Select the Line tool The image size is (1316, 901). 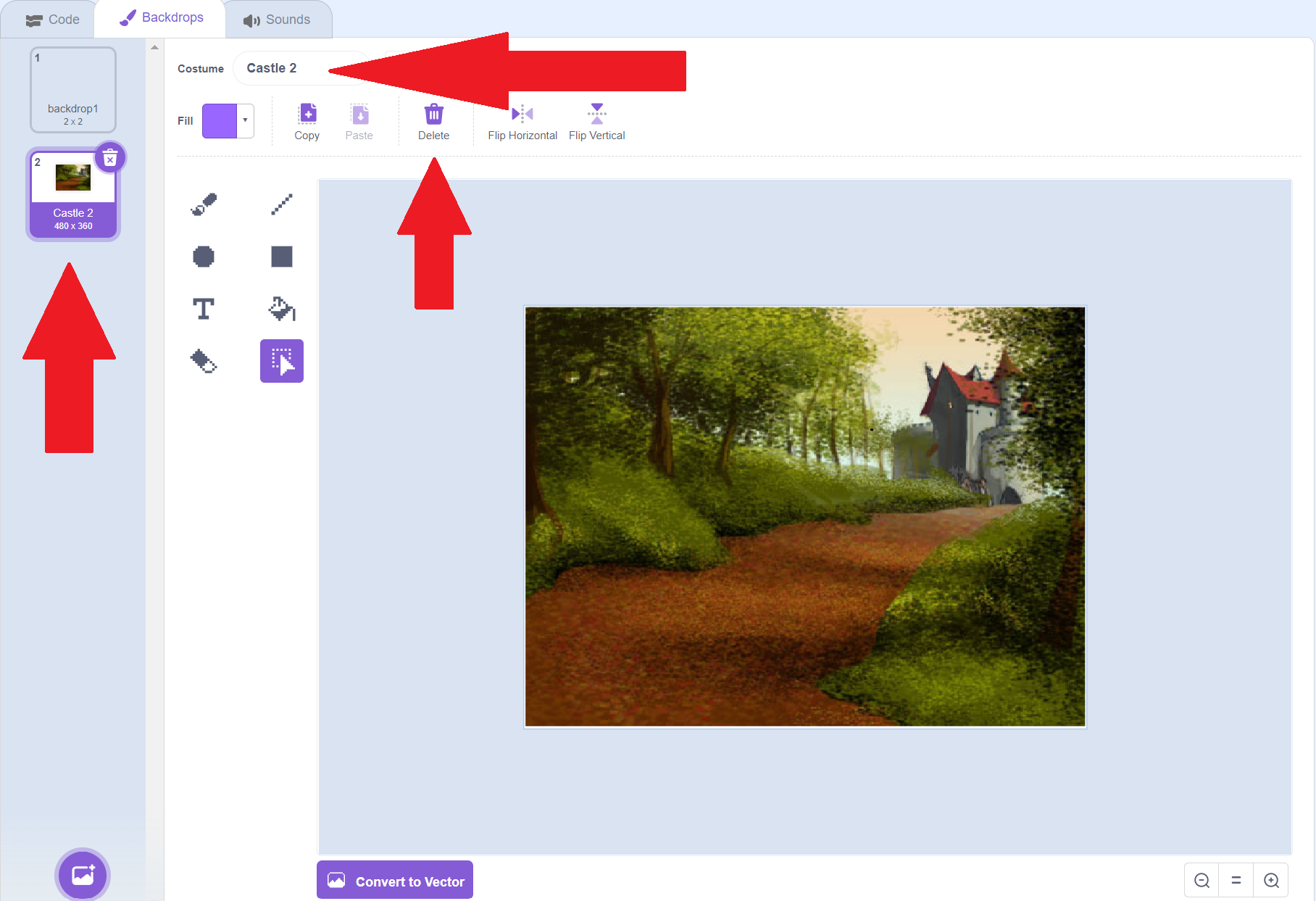282,204
